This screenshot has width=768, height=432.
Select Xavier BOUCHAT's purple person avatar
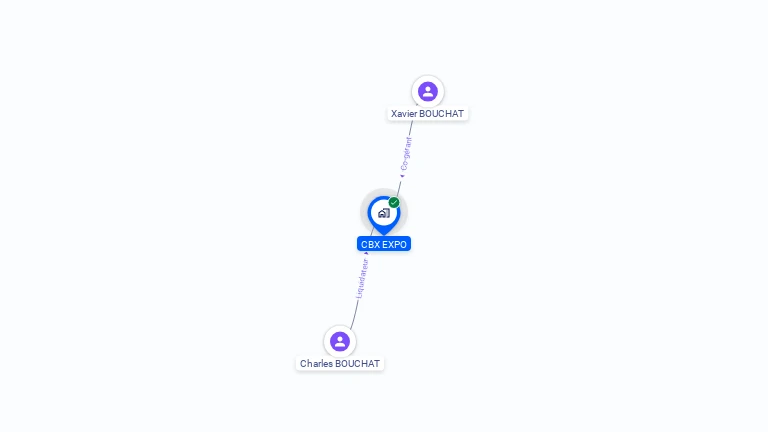point(428,91)
